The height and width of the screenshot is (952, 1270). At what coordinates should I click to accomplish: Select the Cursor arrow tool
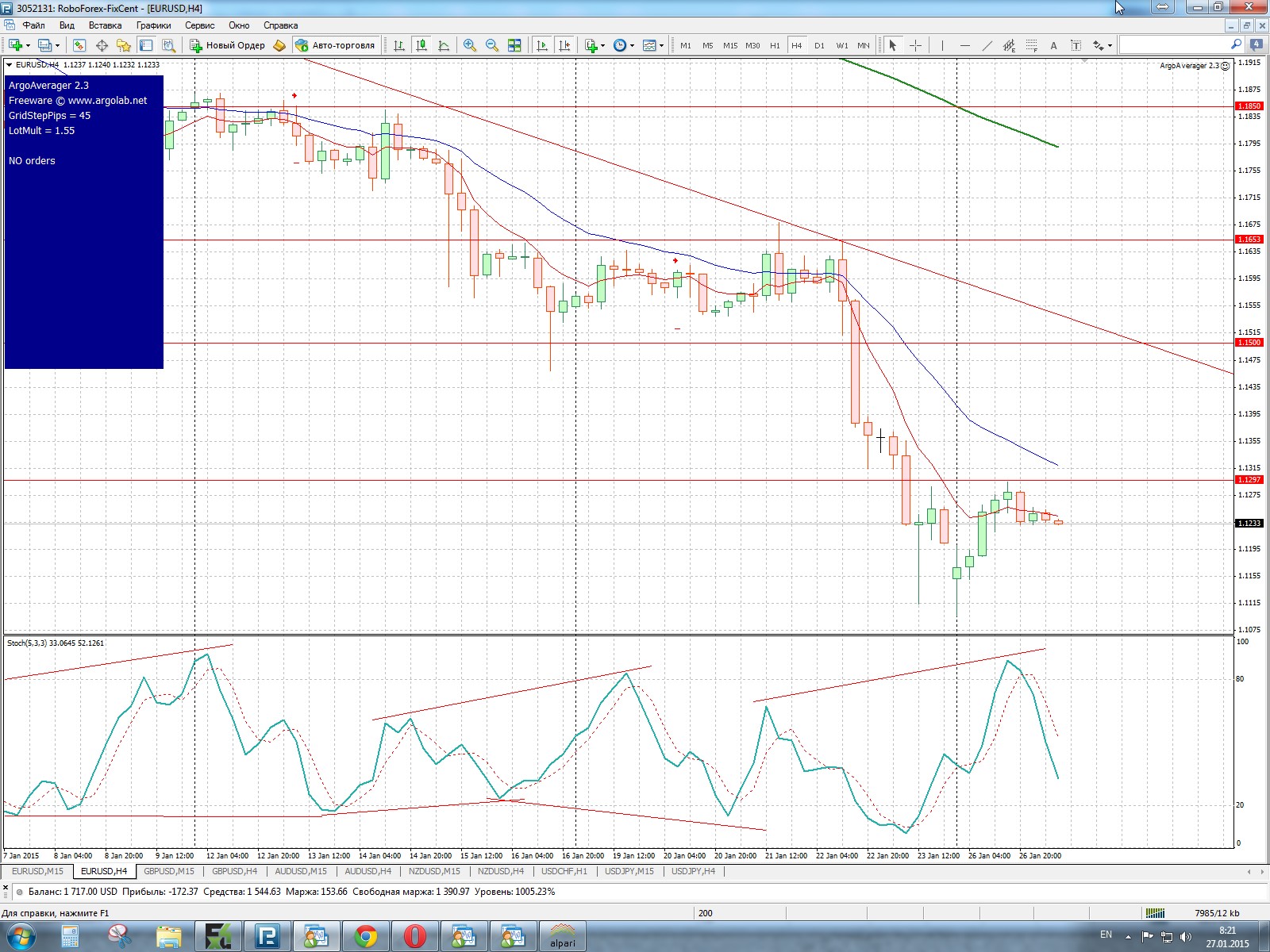point(892,45)
